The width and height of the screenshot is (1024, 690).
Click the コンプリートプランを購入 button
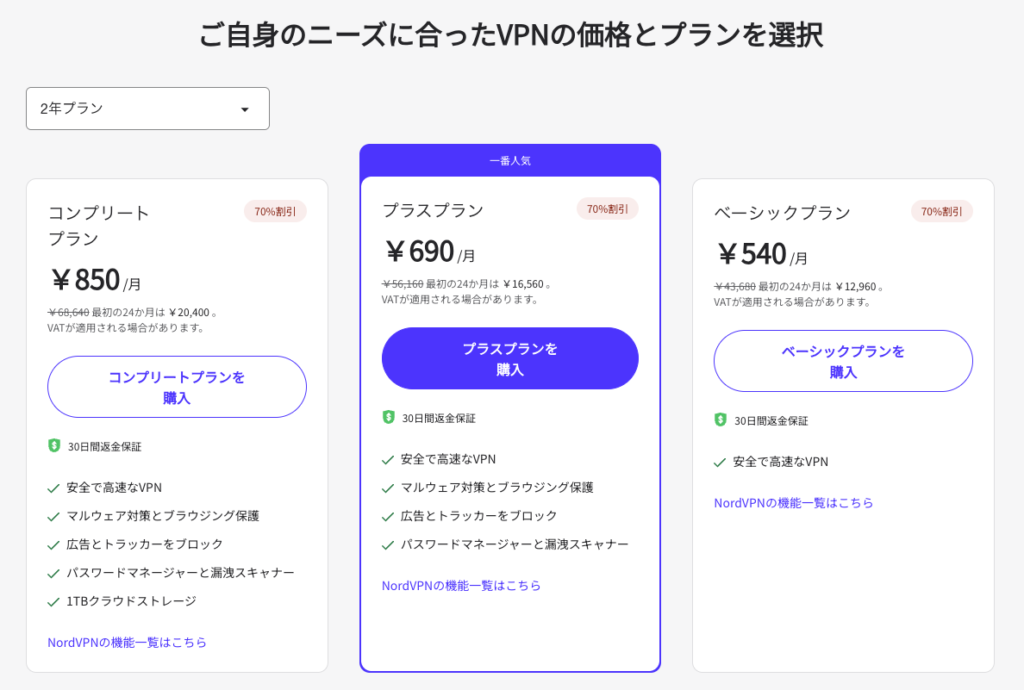[x=177, y=387]
